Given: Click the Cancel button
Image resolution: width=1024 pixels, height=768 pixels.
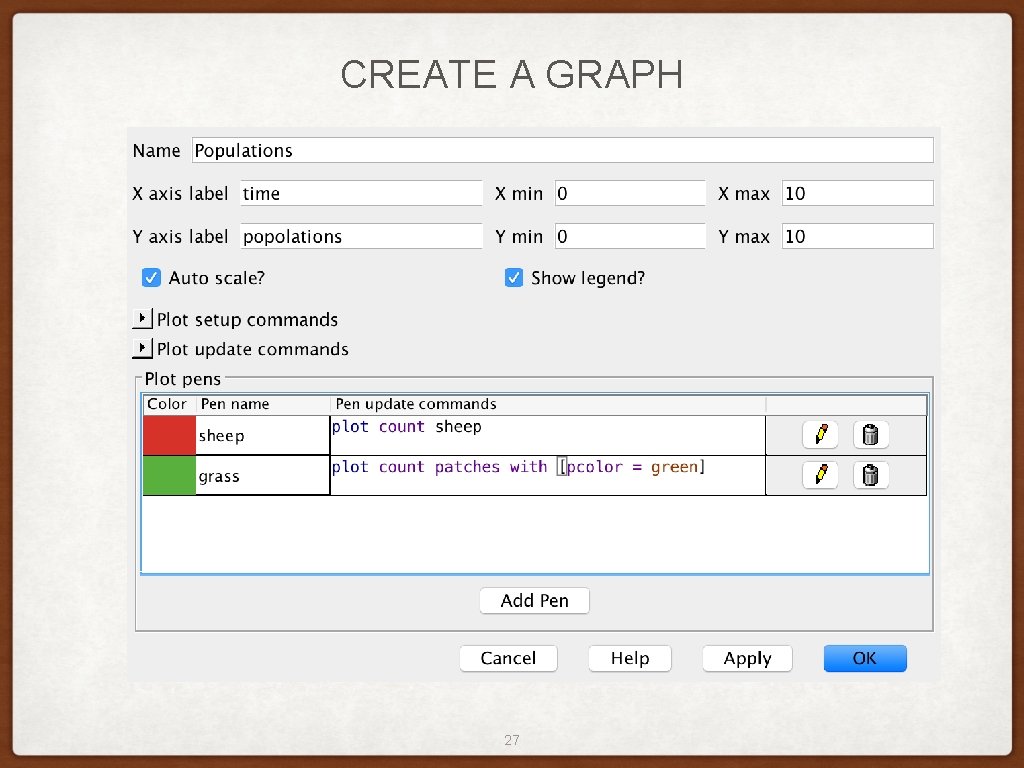Looking at the screenshot, I should [508, 658].
